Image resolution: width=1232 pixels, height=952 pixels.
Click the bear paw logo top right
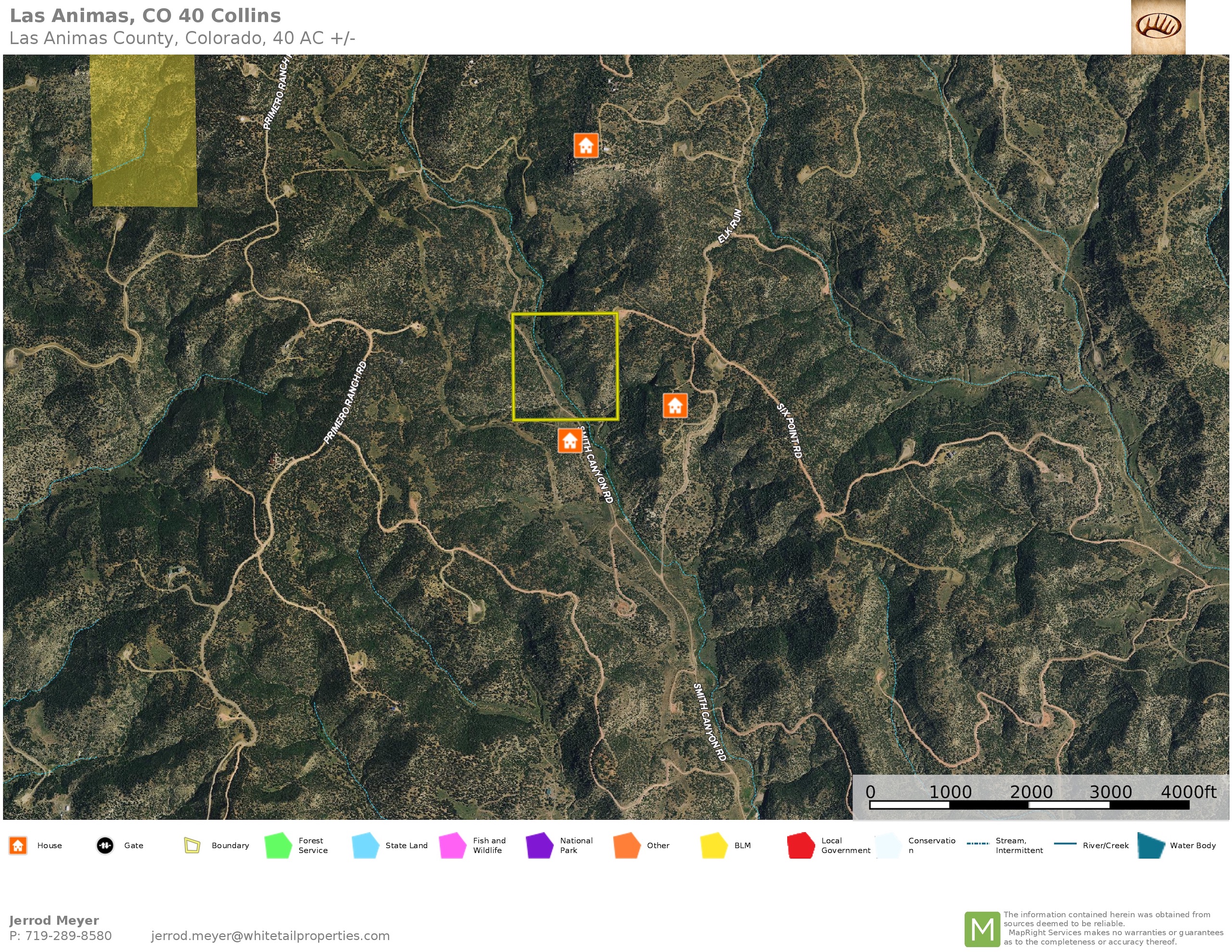pyautogui.click(x=1158, y=26)
